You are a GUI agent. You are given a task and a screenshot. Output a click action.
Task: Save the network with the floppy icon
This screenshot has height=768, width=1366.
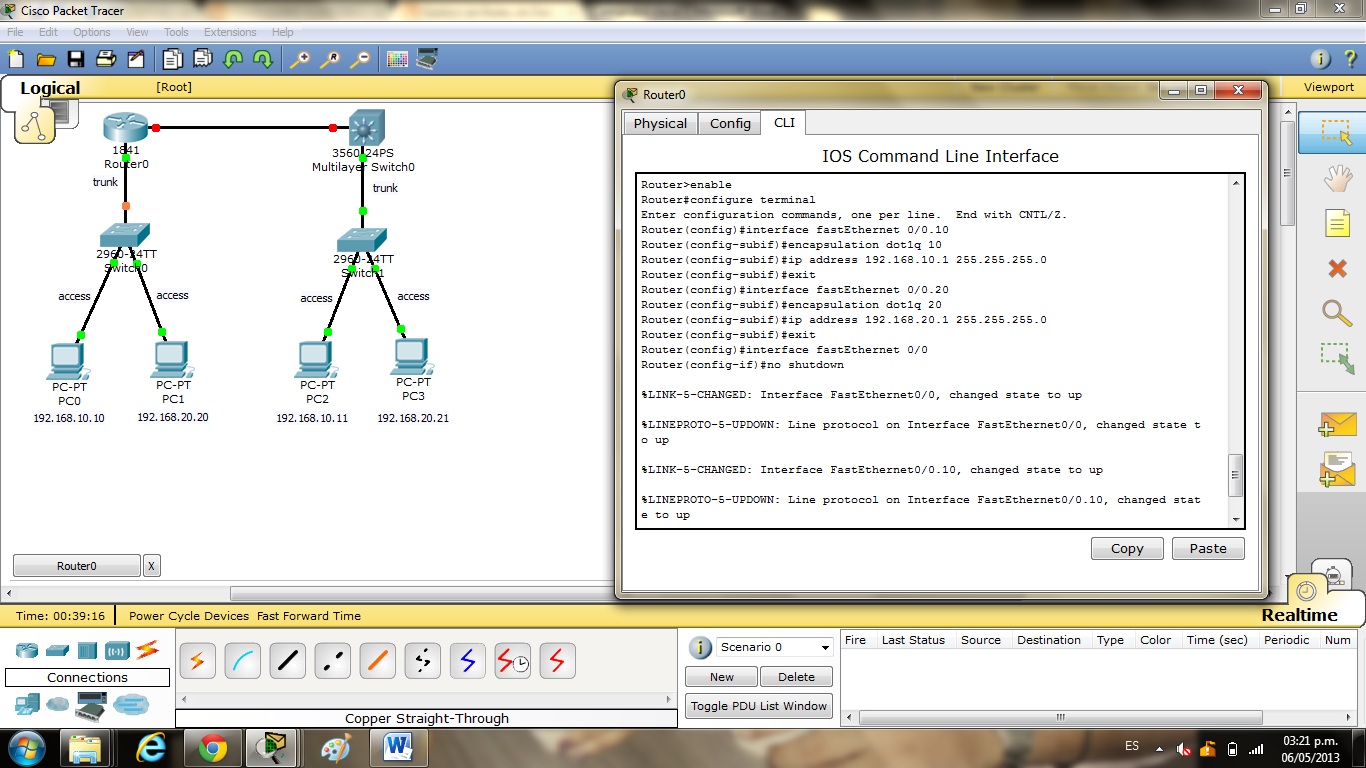click(76, 59)
